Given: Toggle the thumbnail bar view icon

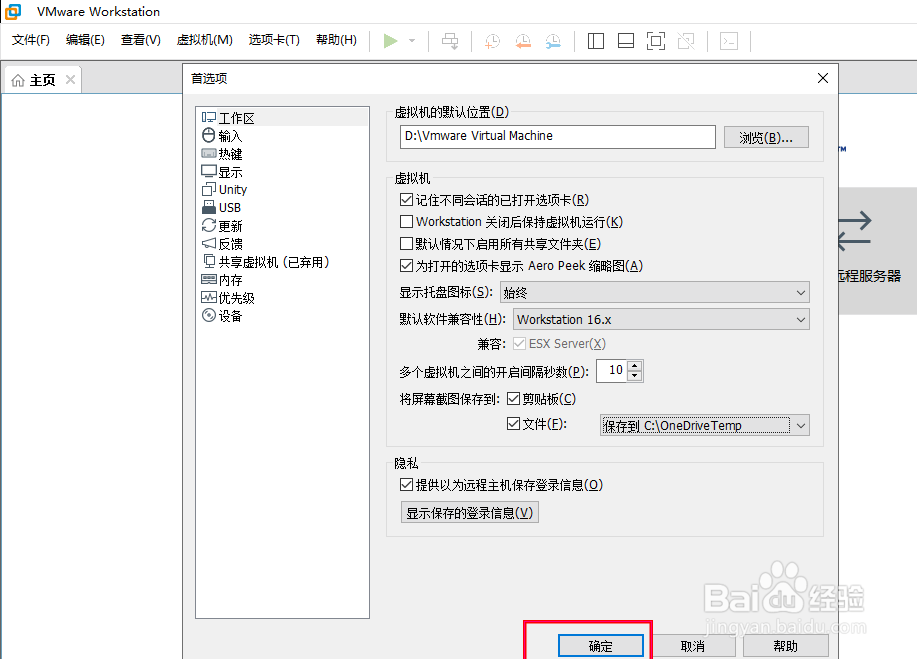Looking at the screenshot, I should pyautogui.click(x=626, y=40).
